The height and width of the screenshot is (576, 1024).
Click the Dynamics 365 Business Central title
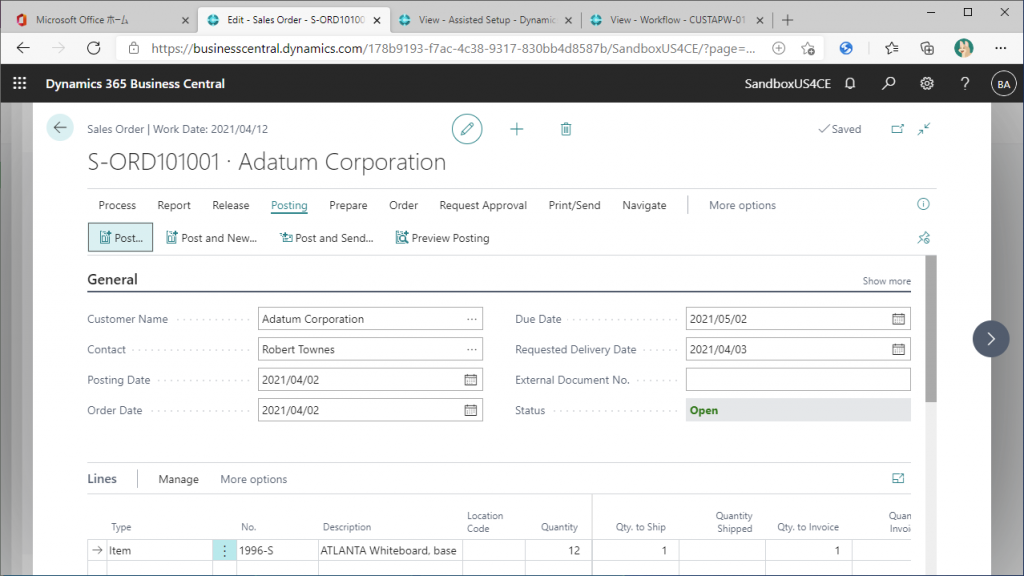click(x=135, y=84)
